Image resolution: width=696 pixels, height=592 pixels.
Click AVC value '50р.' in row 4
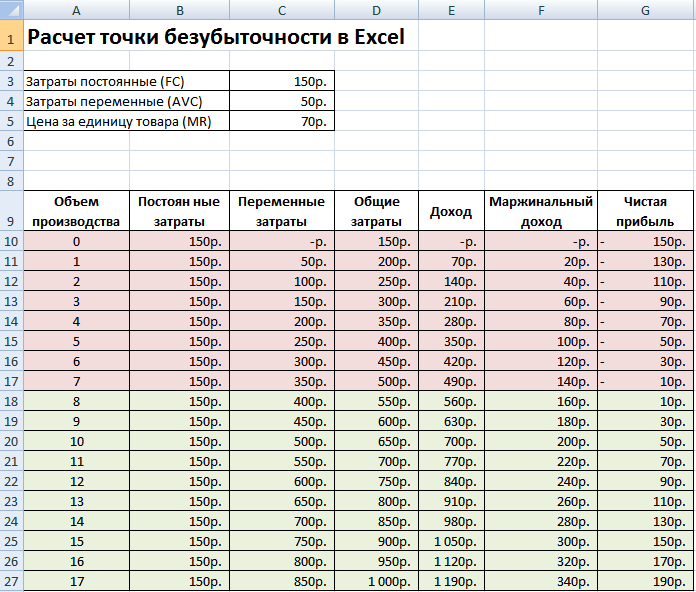point(282,101)
